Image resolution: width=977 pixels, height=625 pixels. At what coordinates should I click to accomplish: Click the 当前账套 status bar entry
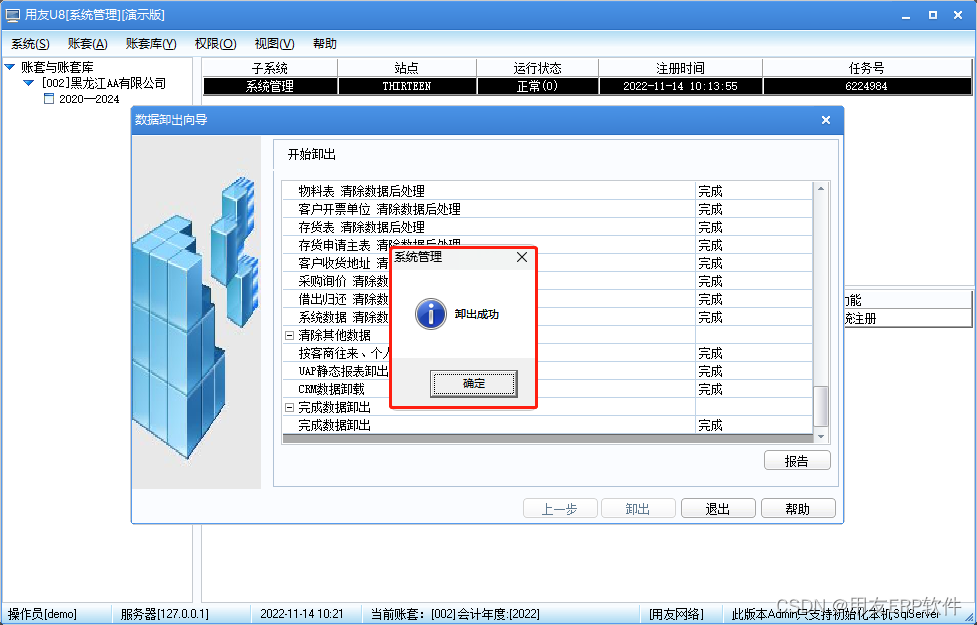(x=455, y=614)
